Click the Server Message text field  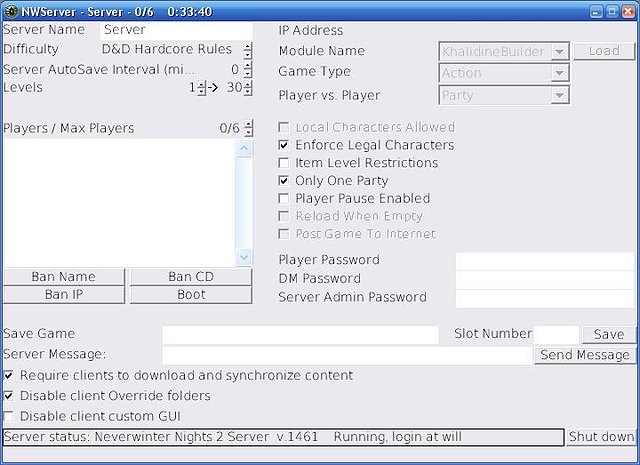348,355
